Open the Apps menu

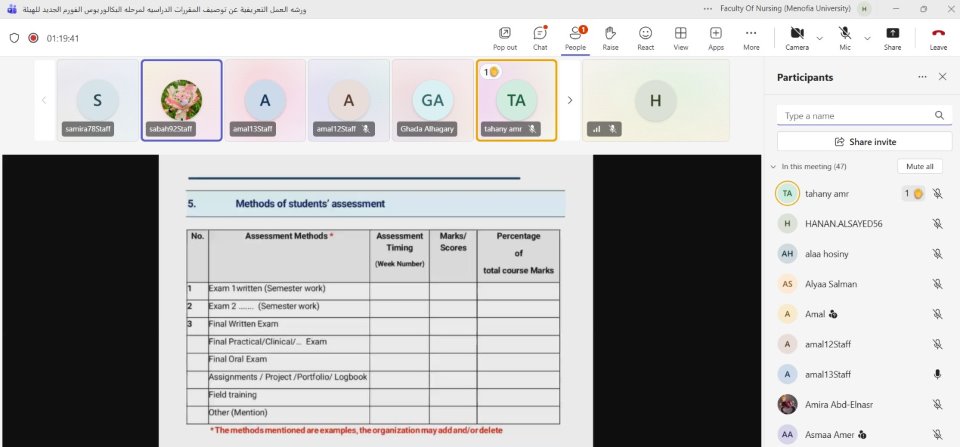tap(716, 38)
